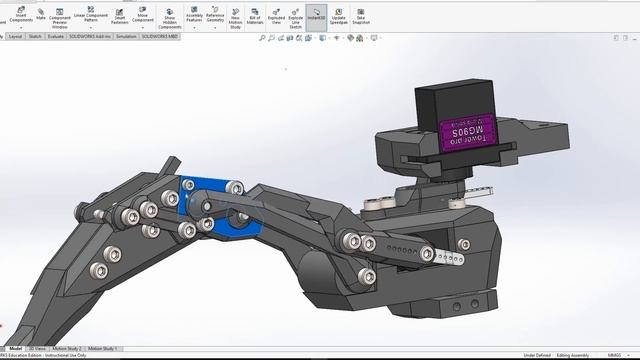Select the Mate tool

pyautogui.click(x=40, y=14)
